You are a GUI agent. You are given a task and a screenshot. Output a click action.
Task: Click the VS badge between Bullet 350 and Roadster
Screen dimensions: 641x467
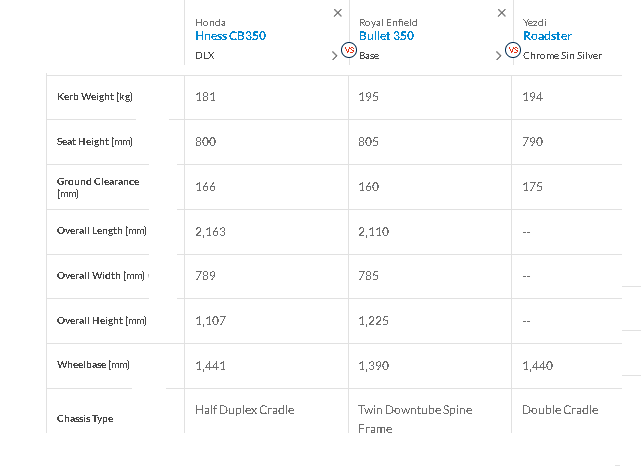[513, 50]
